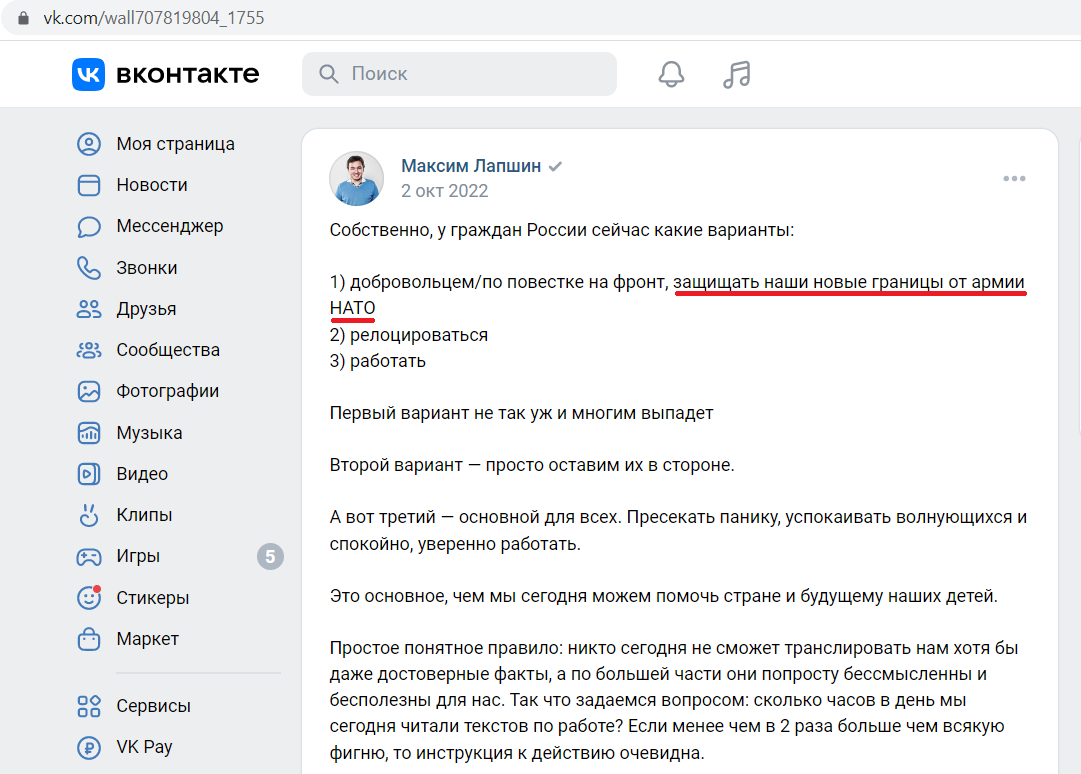Click the Фотографии picture icon
Screen dimensions: 1081x774
click(x=89, y=391)
